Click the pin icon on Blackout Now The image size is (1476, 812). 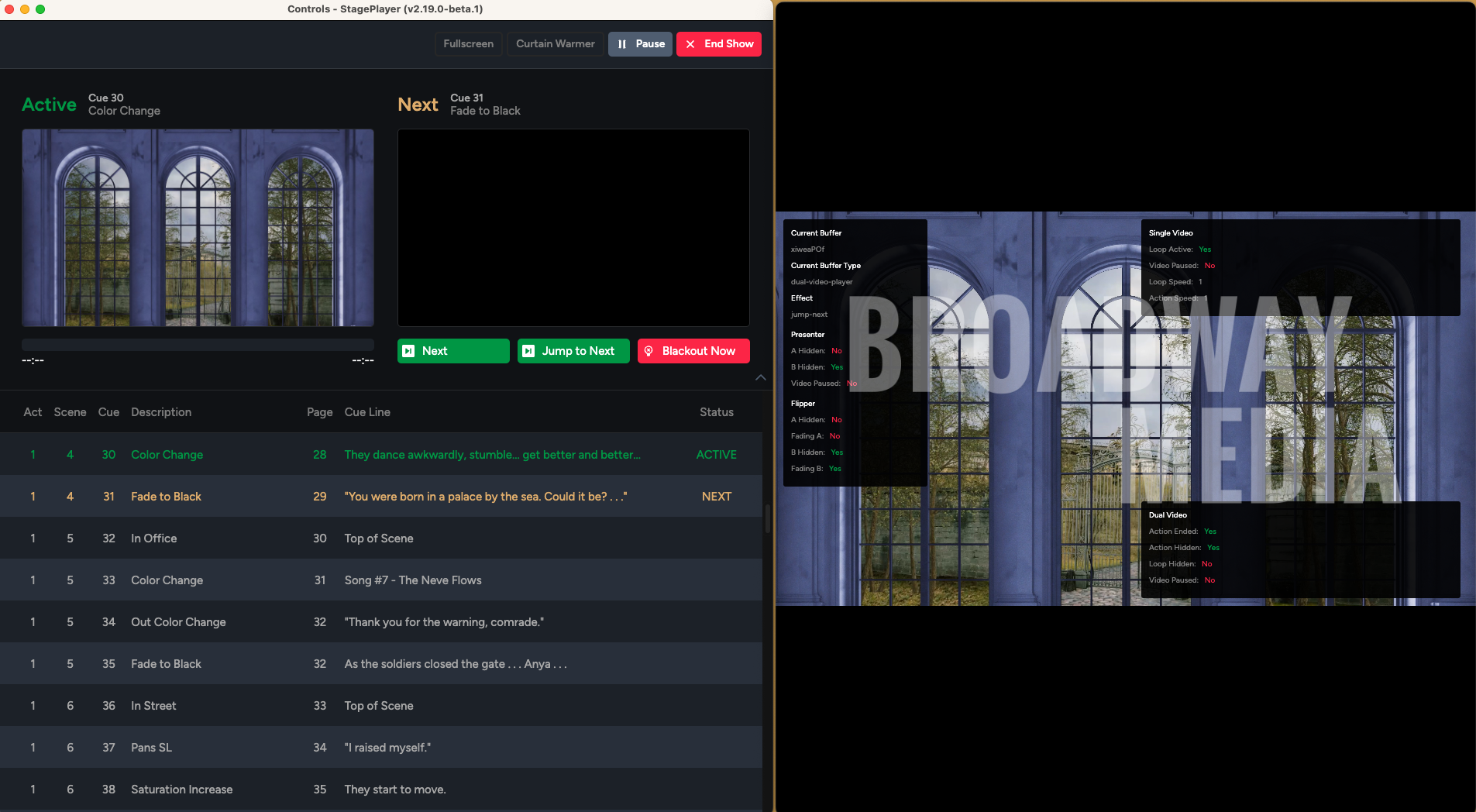[x=649, y=351]
